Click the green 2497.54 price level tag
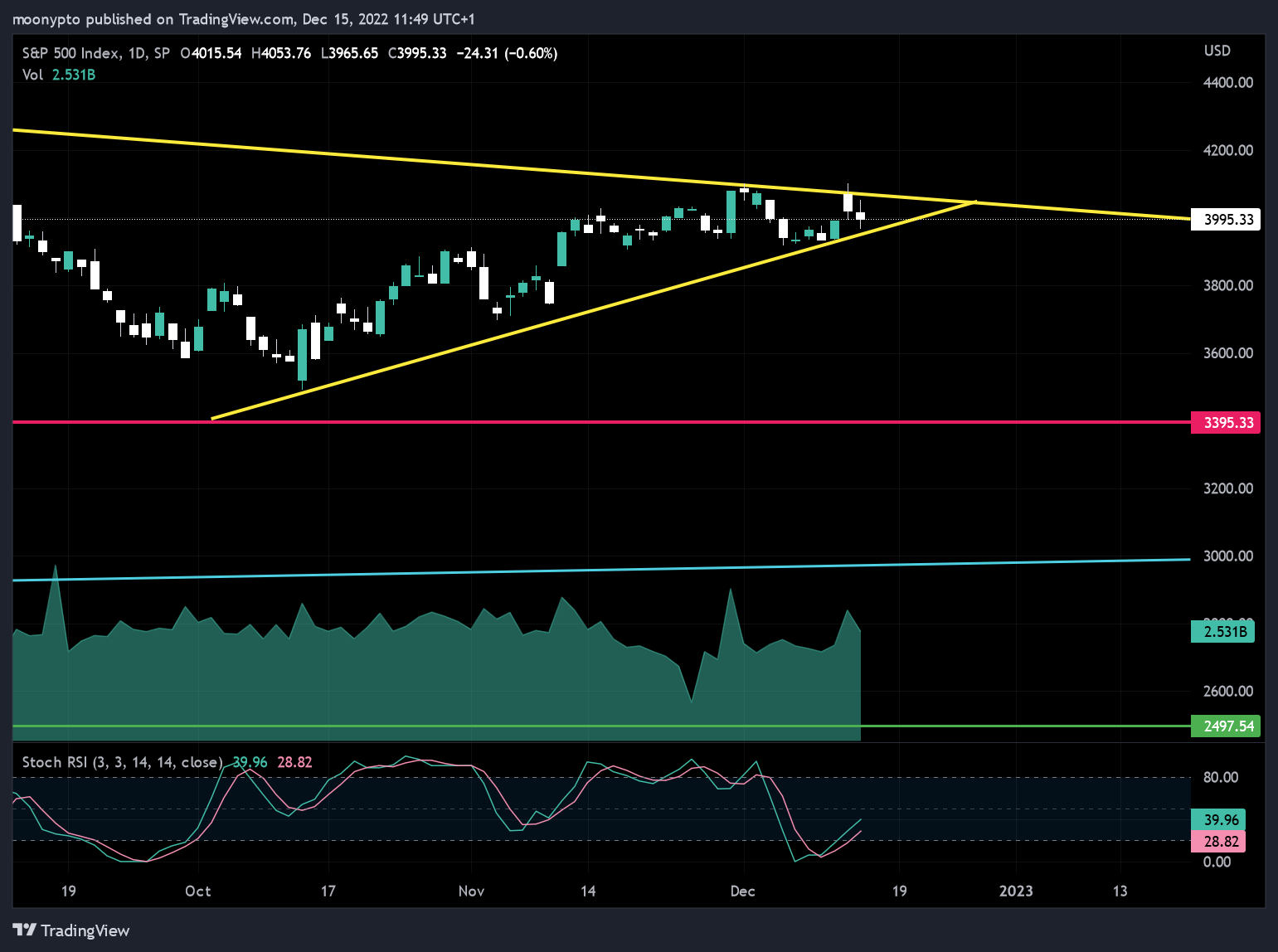 tap(1226, 726)
